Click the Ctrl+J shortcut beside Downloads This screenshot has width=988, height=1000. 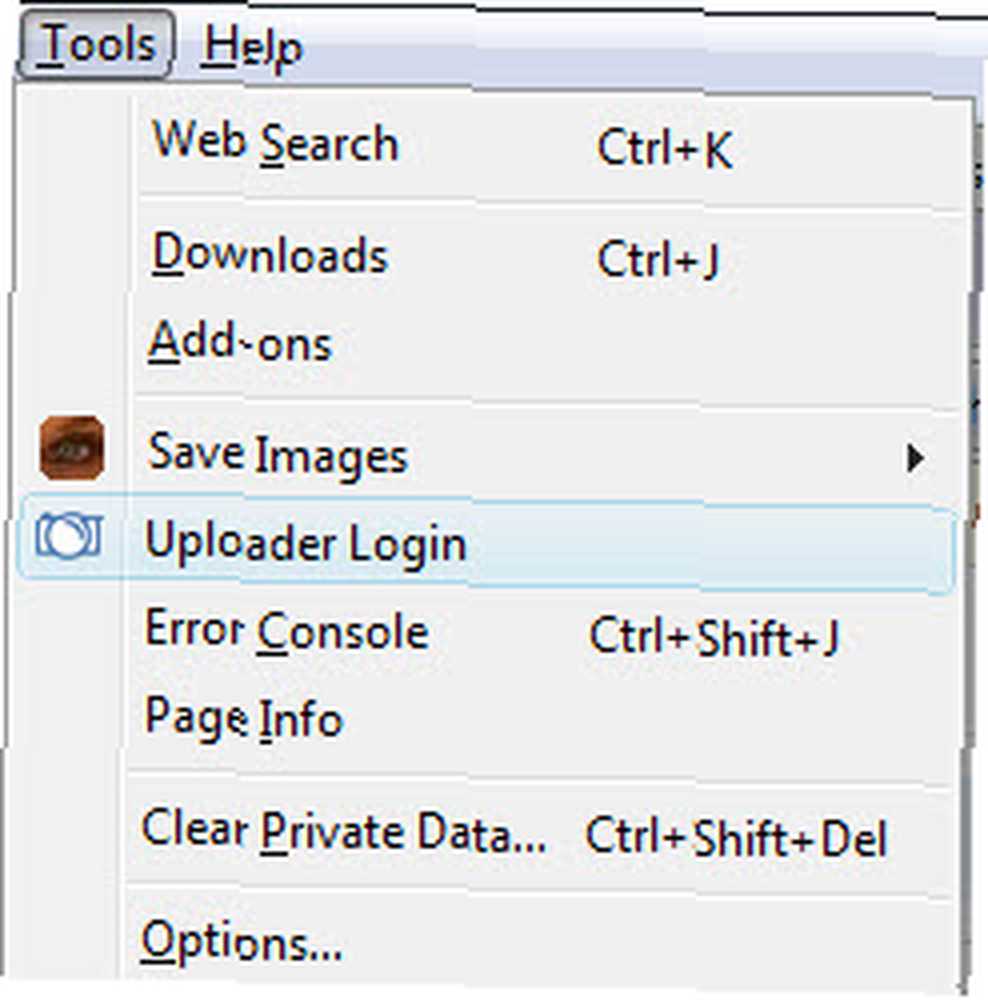click(658, 259)
